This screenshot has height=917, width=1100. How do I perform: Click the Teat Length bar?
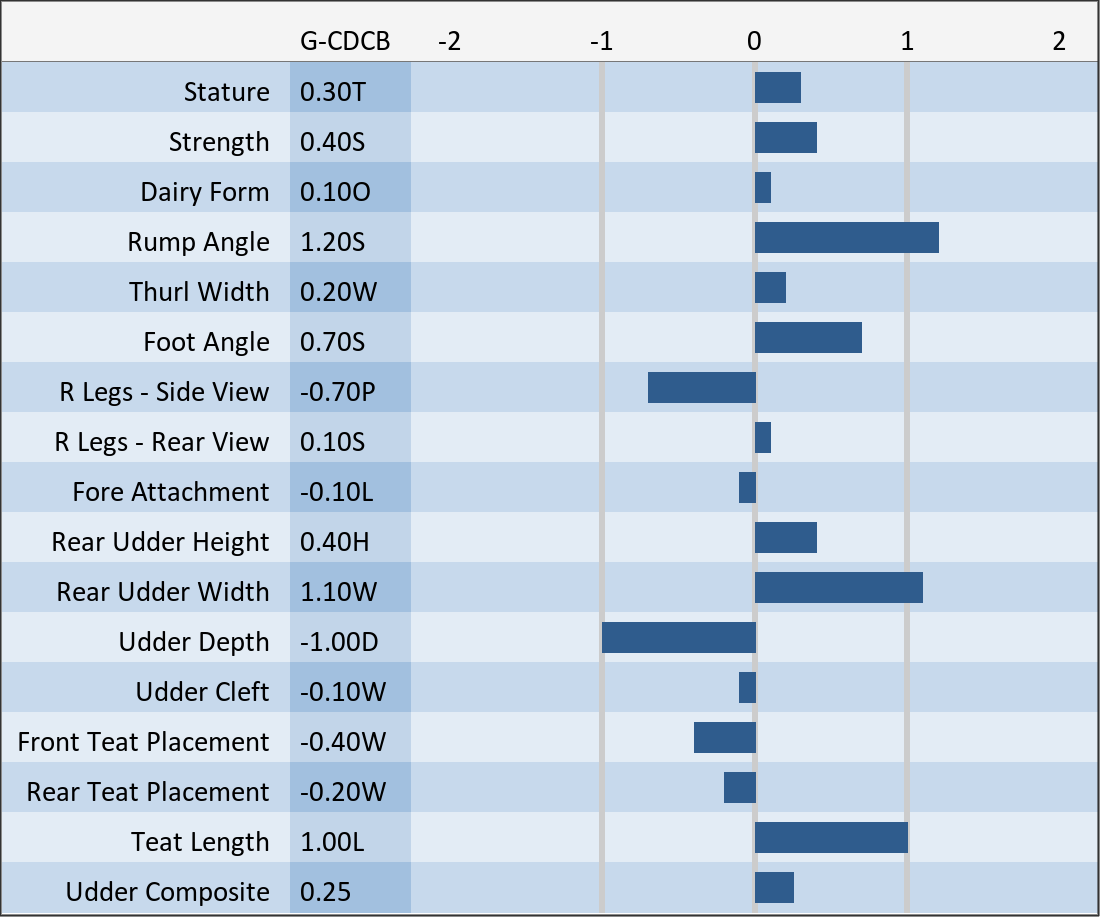tap(831, 838)
